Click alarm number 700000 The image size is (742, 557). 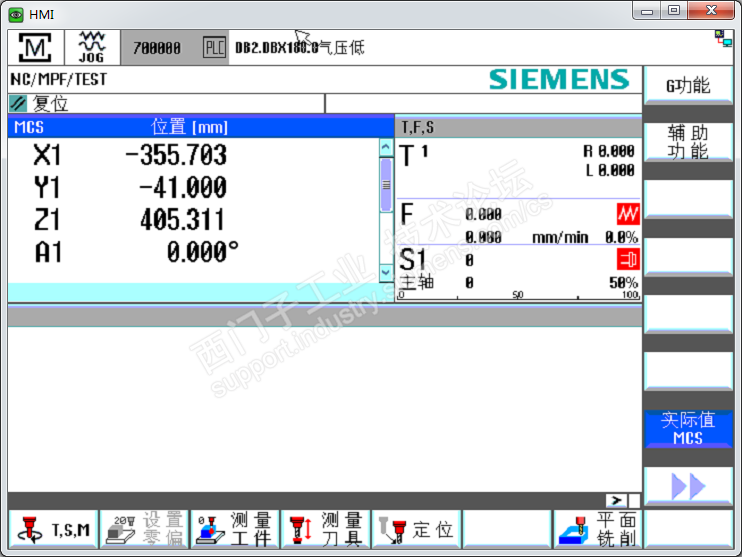(x=157, y=48)
